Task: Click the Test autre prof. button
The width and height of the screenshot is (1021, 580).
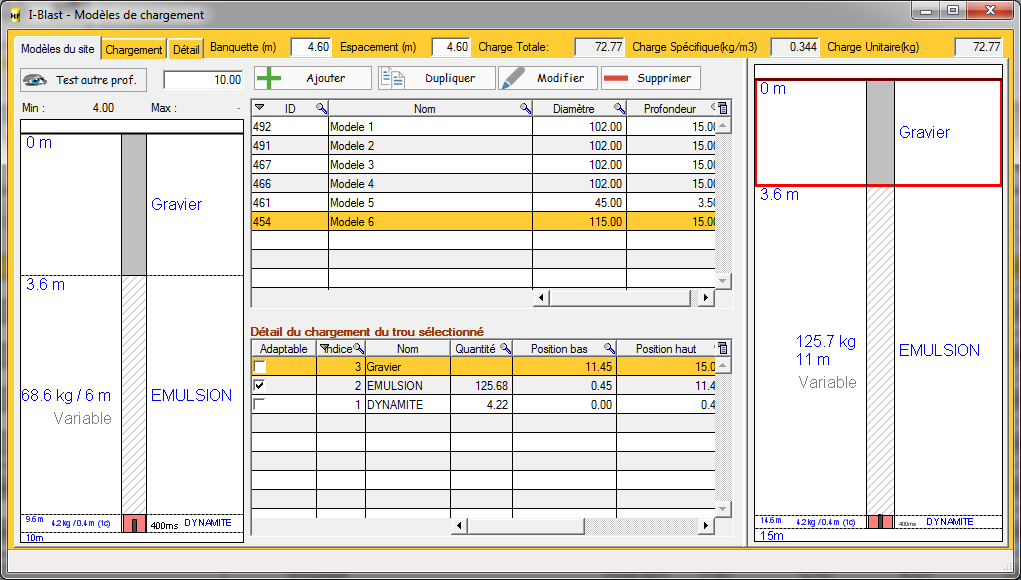Action: click(x=83, y=80)
